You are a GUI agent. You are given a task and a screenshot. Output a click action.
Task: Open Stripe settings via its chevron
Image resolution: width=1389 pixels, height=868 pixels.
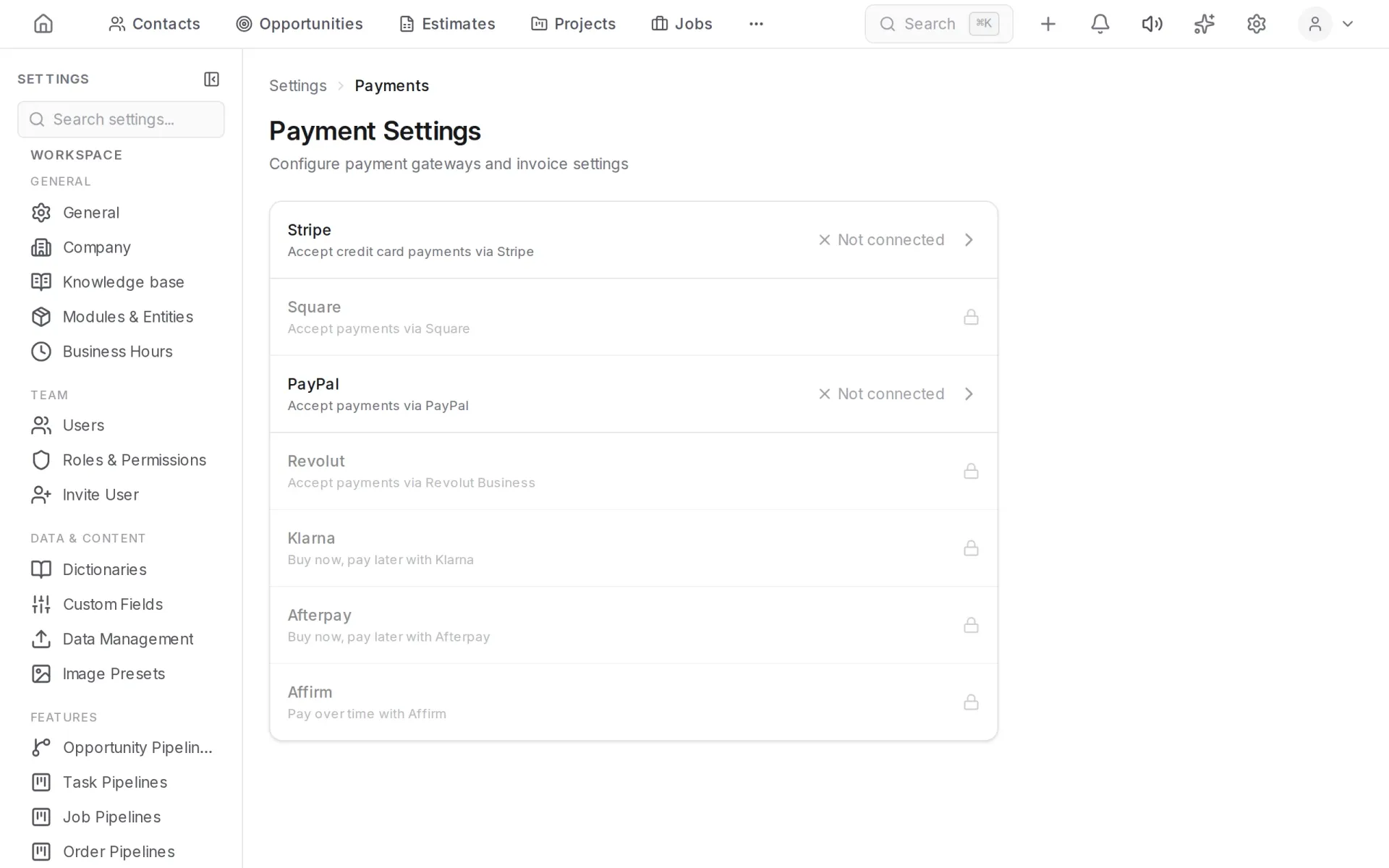coord(969,239)
